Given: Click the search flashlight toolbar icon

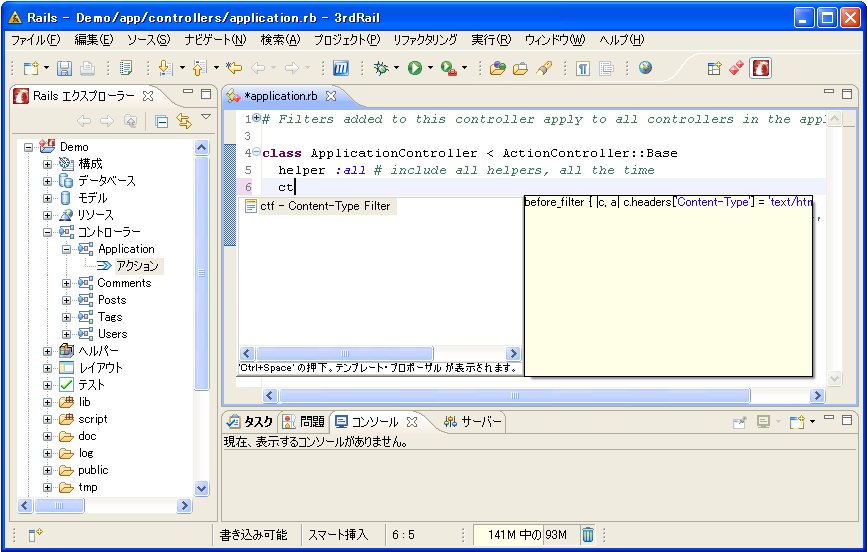Looking at the screenshot, I should [545, 68].
